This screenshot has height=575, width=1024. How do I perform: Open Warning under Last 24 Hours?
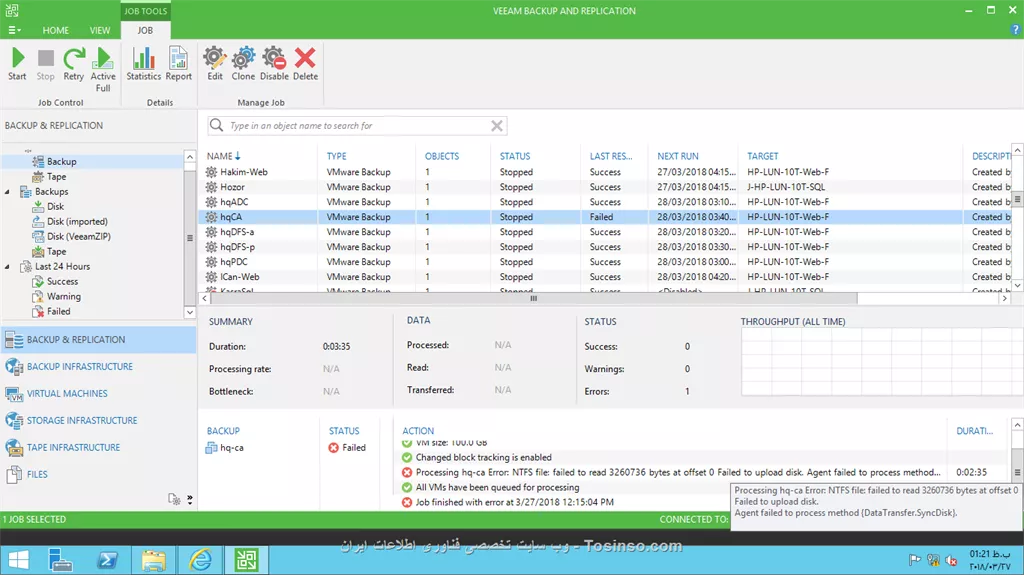pyautogui.click(x=63, y=297)
